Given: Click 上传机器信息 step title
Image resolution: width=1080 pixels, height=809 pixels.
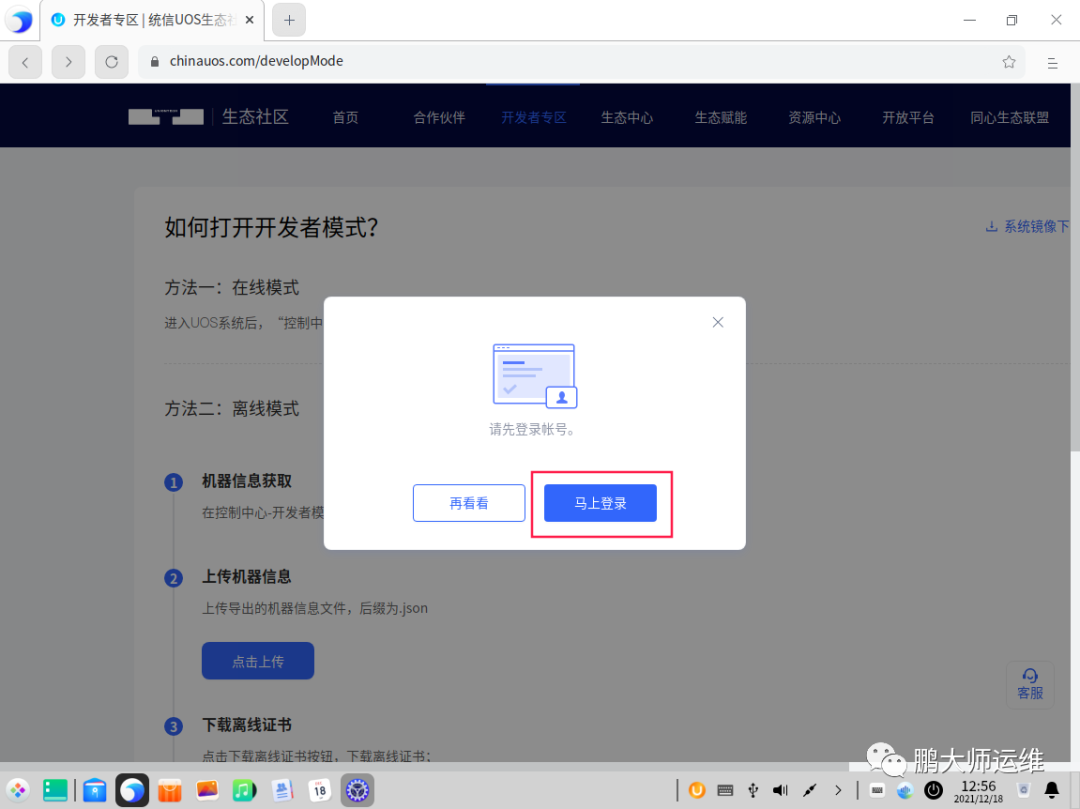Looking at the screenshot, I should [247, 577].
